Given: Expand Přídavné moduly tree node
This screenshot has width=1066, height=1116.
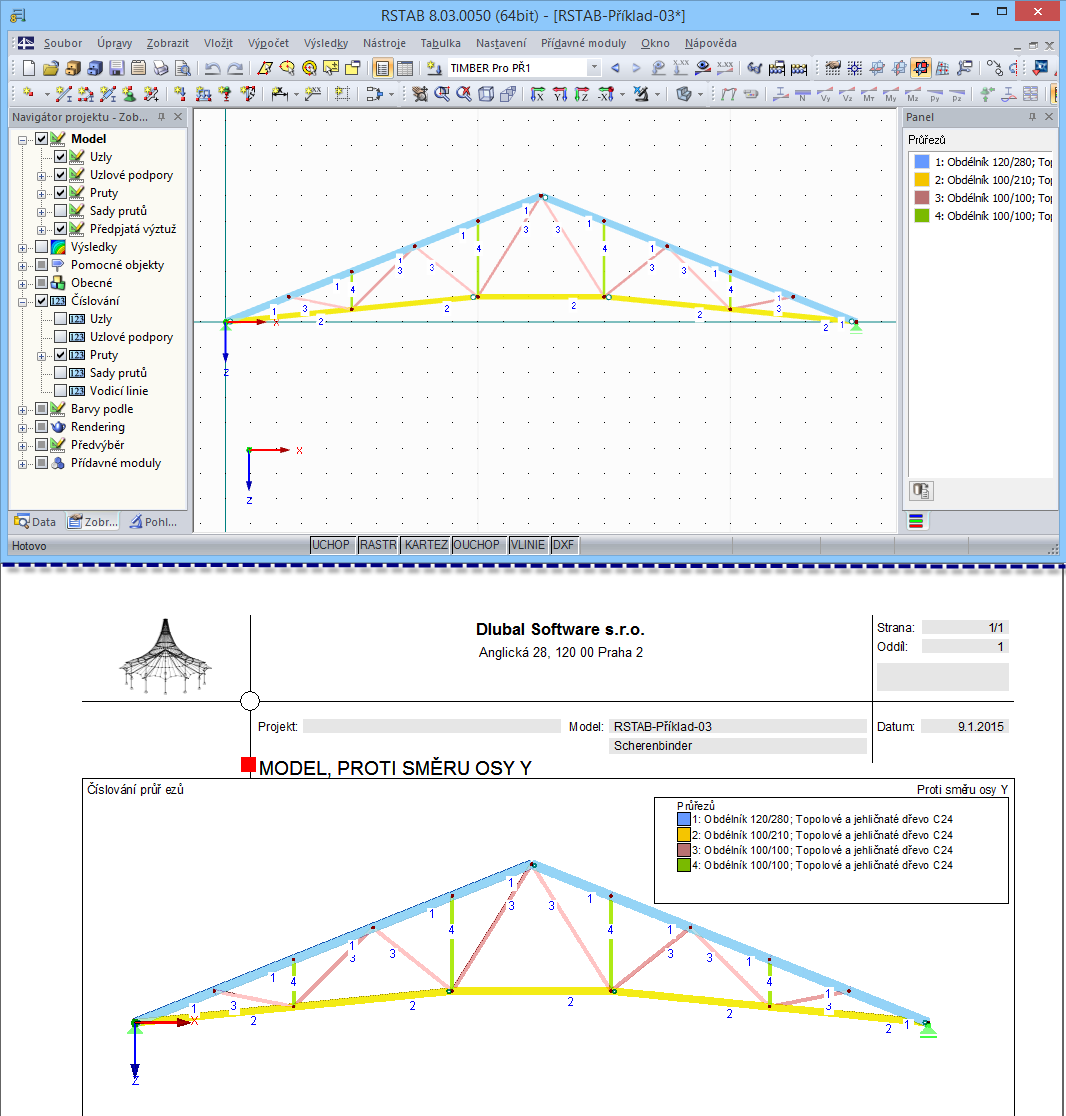Looking at the screenshot, I should 23,464.
